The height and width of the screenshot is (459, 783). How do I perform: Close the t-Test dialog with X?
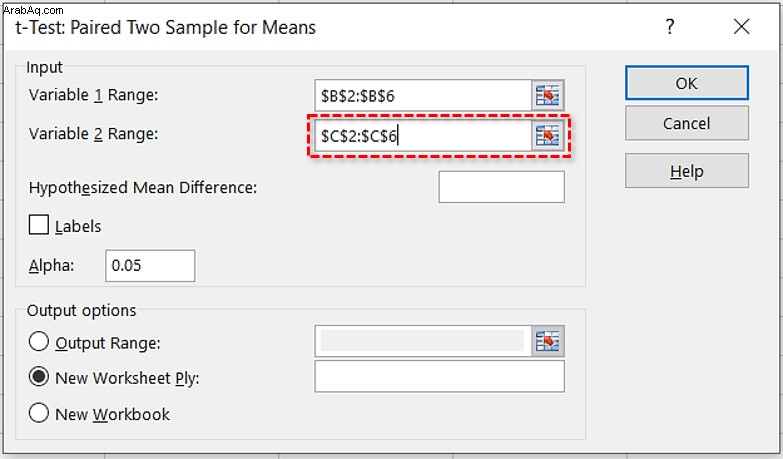click(x=742, y=26)
